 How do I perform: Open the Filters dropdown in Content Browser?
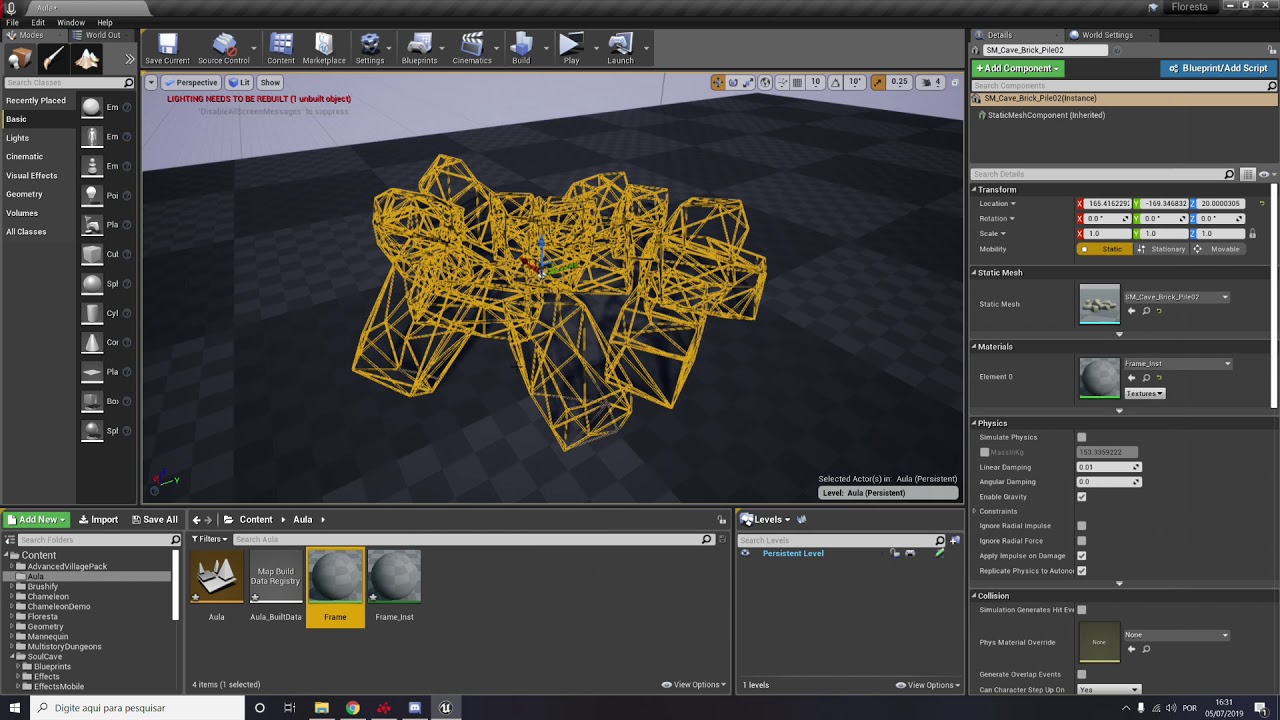pos(210,539)
